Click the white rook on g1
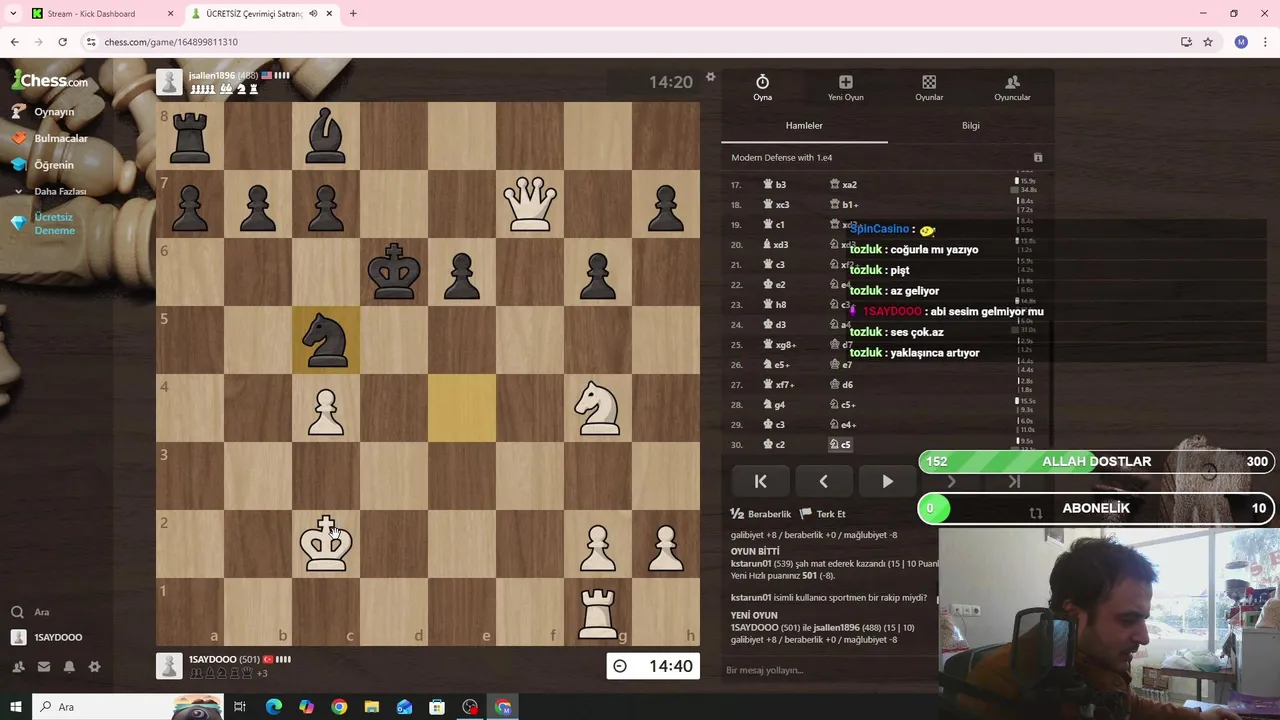 pos(598,612)
